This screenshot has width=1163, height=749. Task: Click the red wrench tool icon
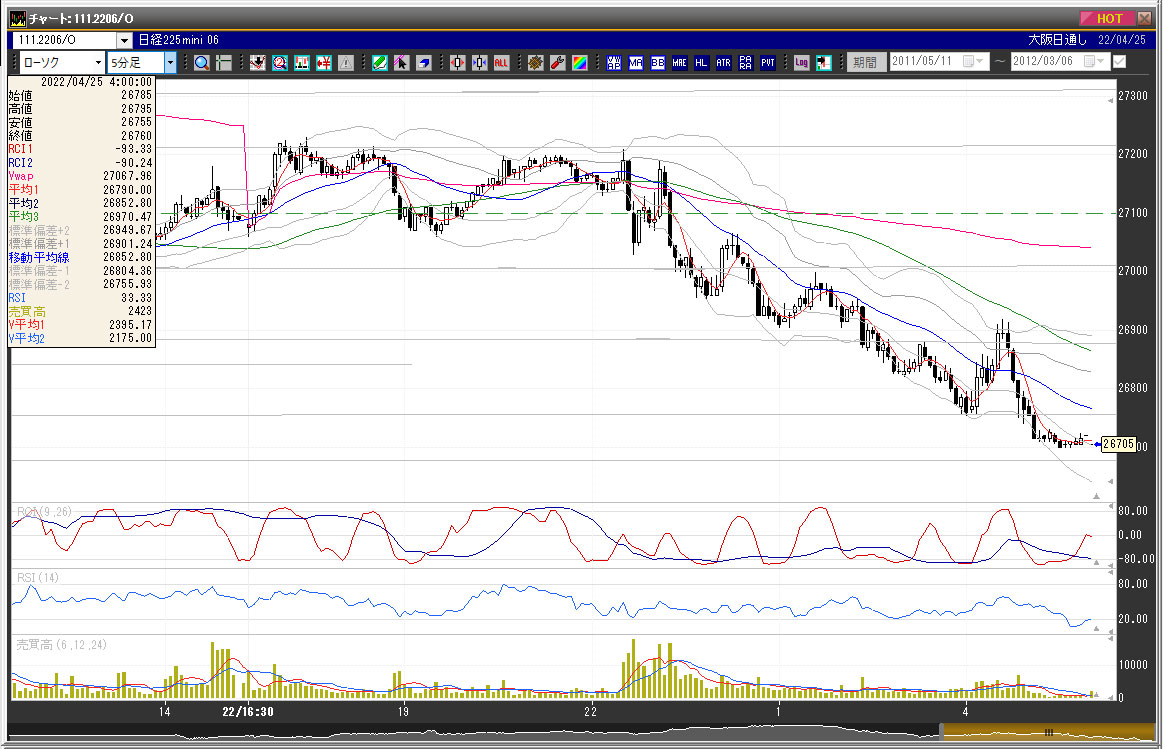[x=558, y=63]
